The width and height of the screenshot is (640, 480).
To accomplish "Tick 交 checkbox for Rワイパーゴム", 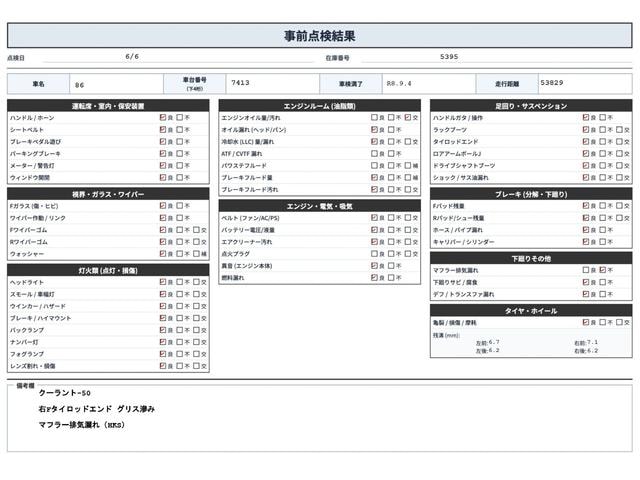I will 196,242.
